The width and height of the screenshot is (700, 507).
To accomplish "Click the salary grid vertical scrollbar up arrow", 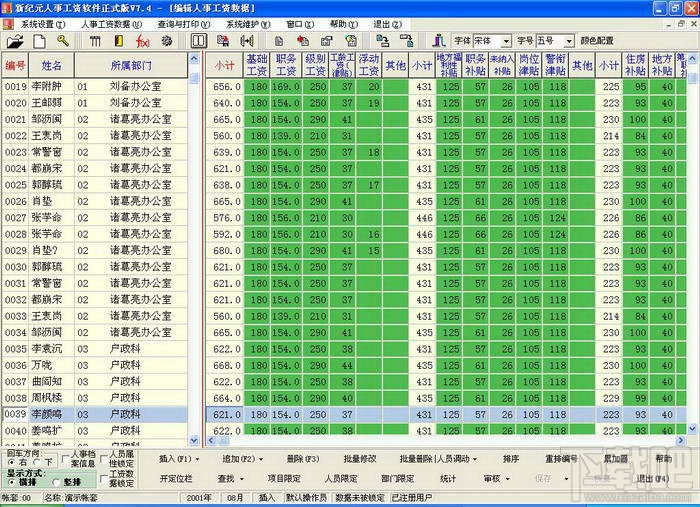I will (x=692, y=58).
